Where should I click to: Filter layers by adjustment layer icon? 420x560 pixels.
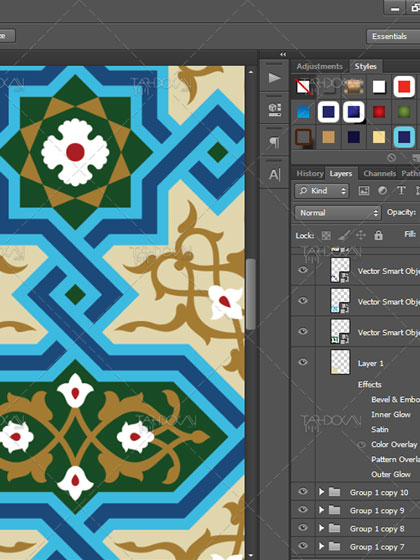click(382, 191)
